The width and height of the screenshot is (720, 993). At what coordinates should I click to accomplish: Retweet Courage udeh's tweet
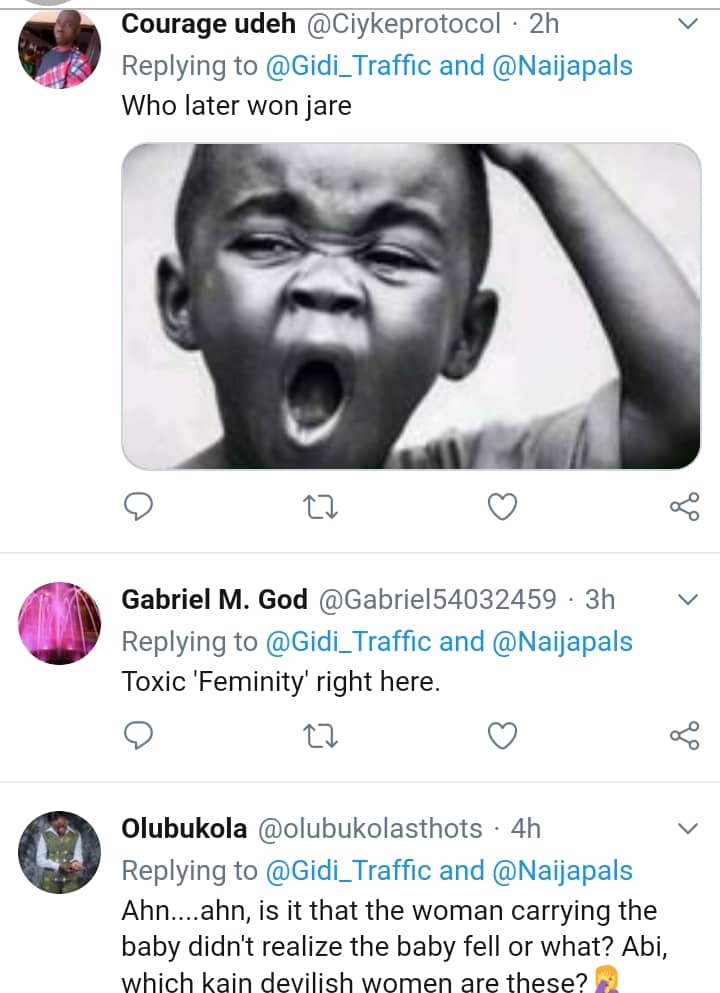(x=322, y=508)
